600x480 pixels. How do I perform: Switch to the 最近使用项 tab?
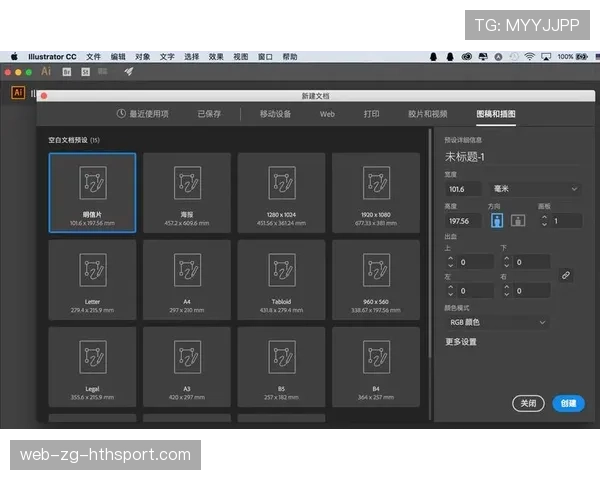[x=143, y=114]
